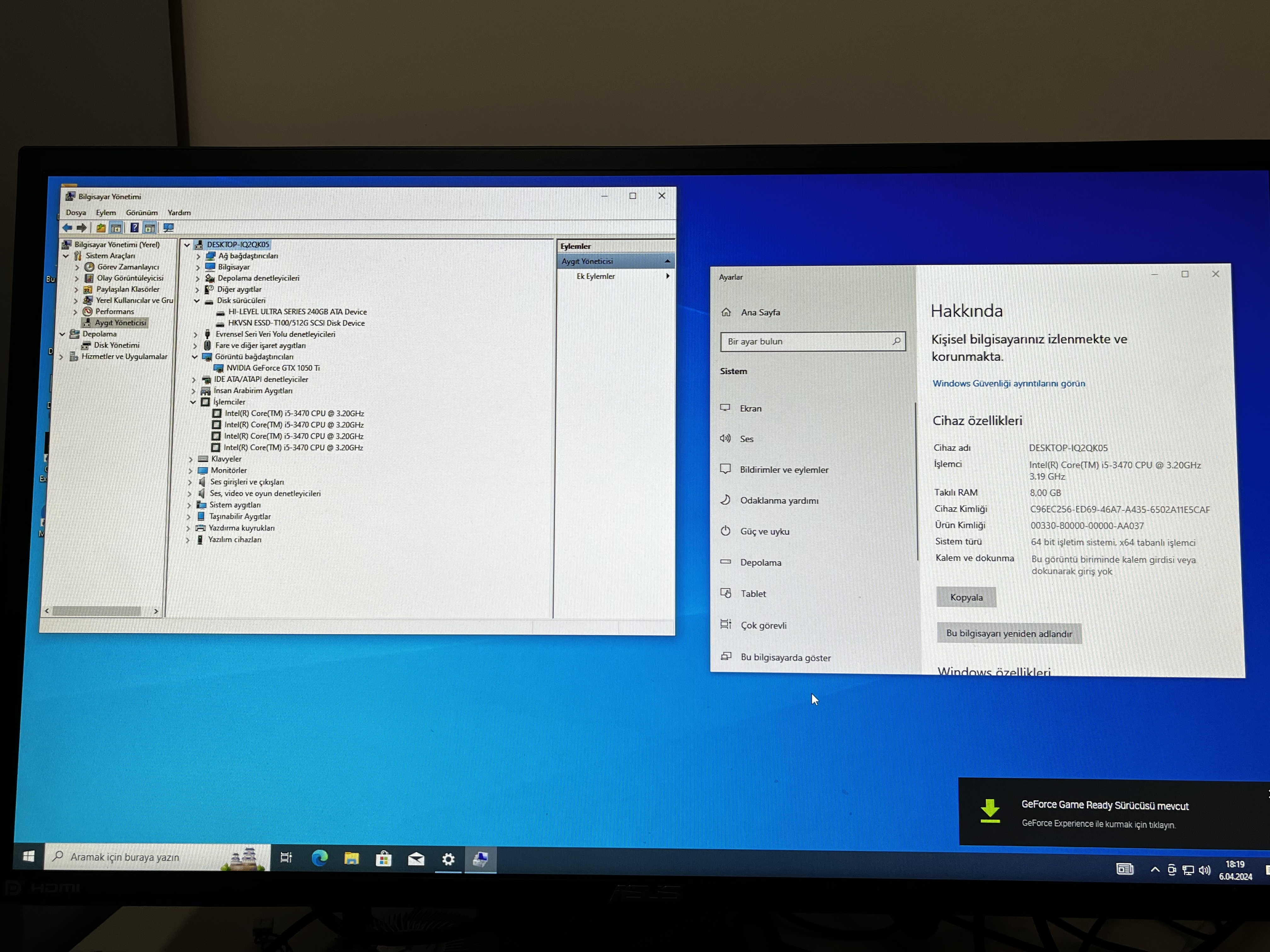Select NVIDIA GeForce GTX 1050 Ti device
Screen dimensions: 1270x952
(x=273, y=368)
